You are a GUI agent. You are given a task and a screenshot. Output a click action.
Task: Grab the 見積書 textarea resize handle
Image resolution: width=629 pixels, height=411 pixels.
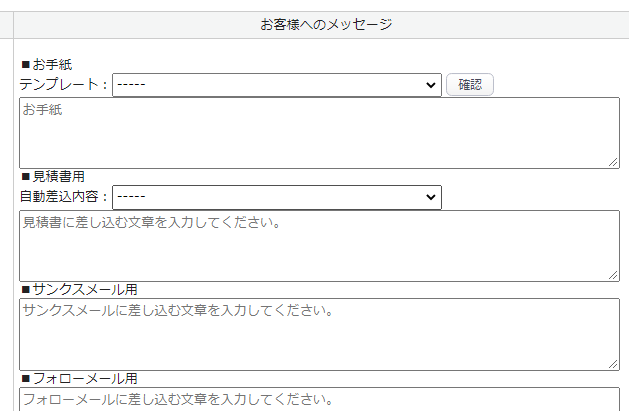tap(613, 275)
